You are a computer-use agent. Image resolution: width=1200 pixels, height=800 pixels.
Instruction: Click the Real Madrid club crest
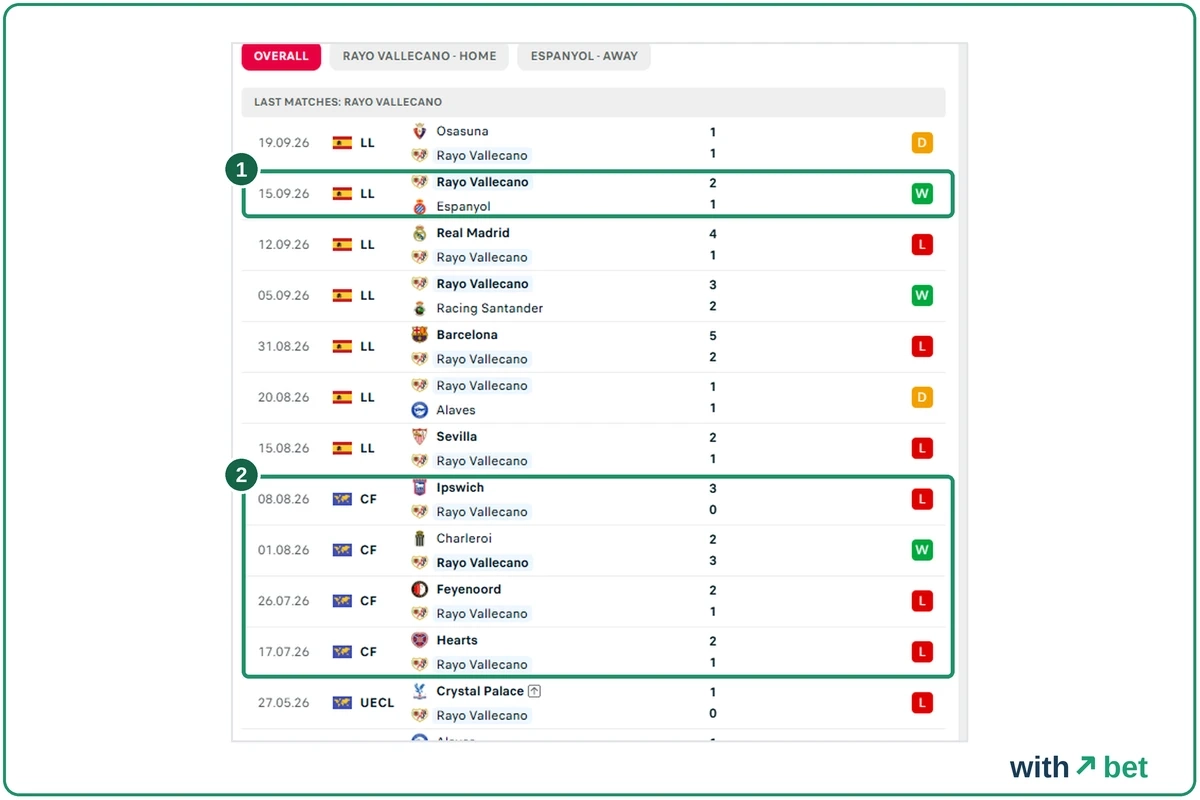(x=420, y=233)
